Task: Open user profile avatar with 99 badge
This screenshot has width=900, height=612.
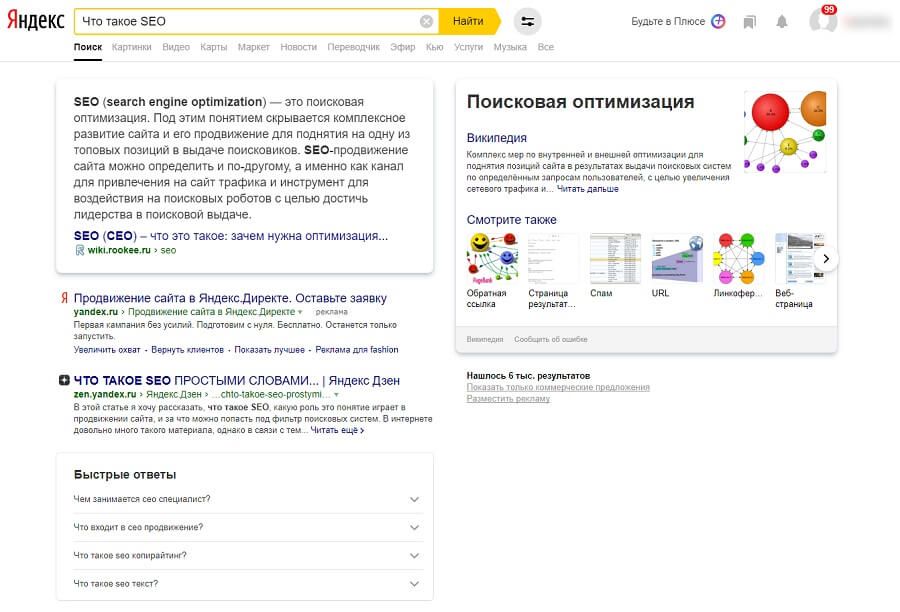Action: 822,21
